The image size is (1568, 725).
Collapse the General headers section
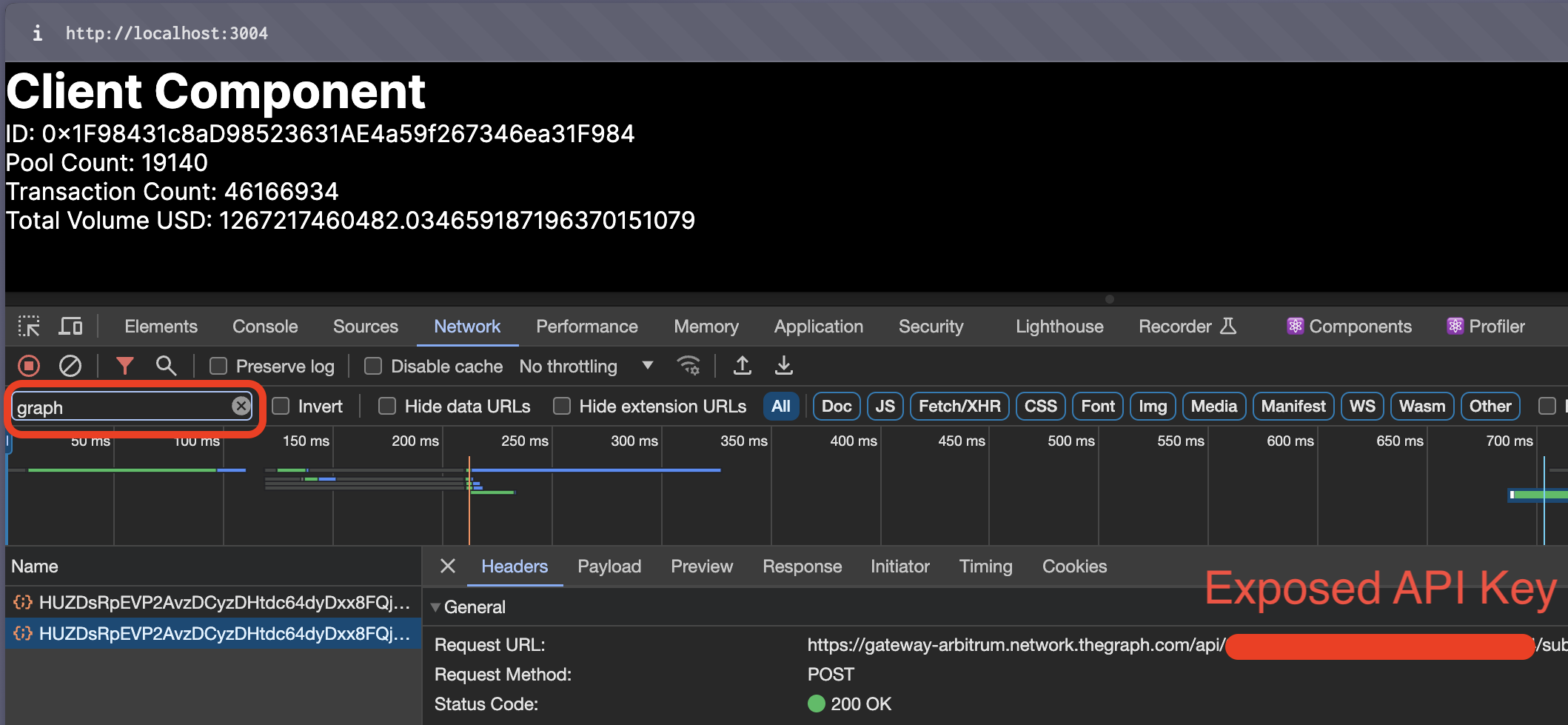435,607
